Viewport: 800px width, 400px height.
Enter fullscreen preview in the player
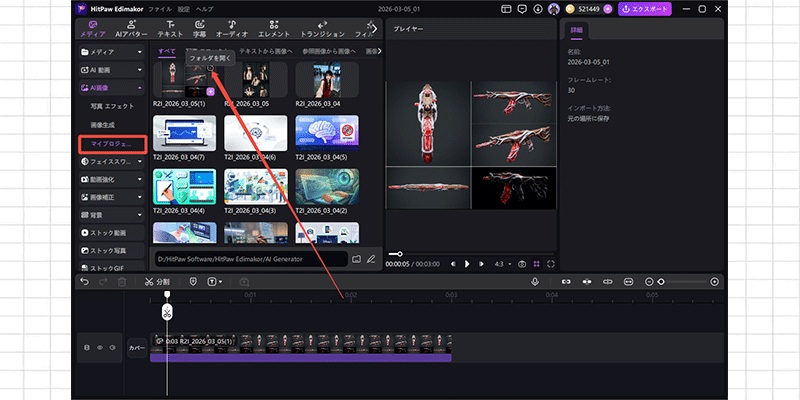pyautogui.click(x=551, y=264)
